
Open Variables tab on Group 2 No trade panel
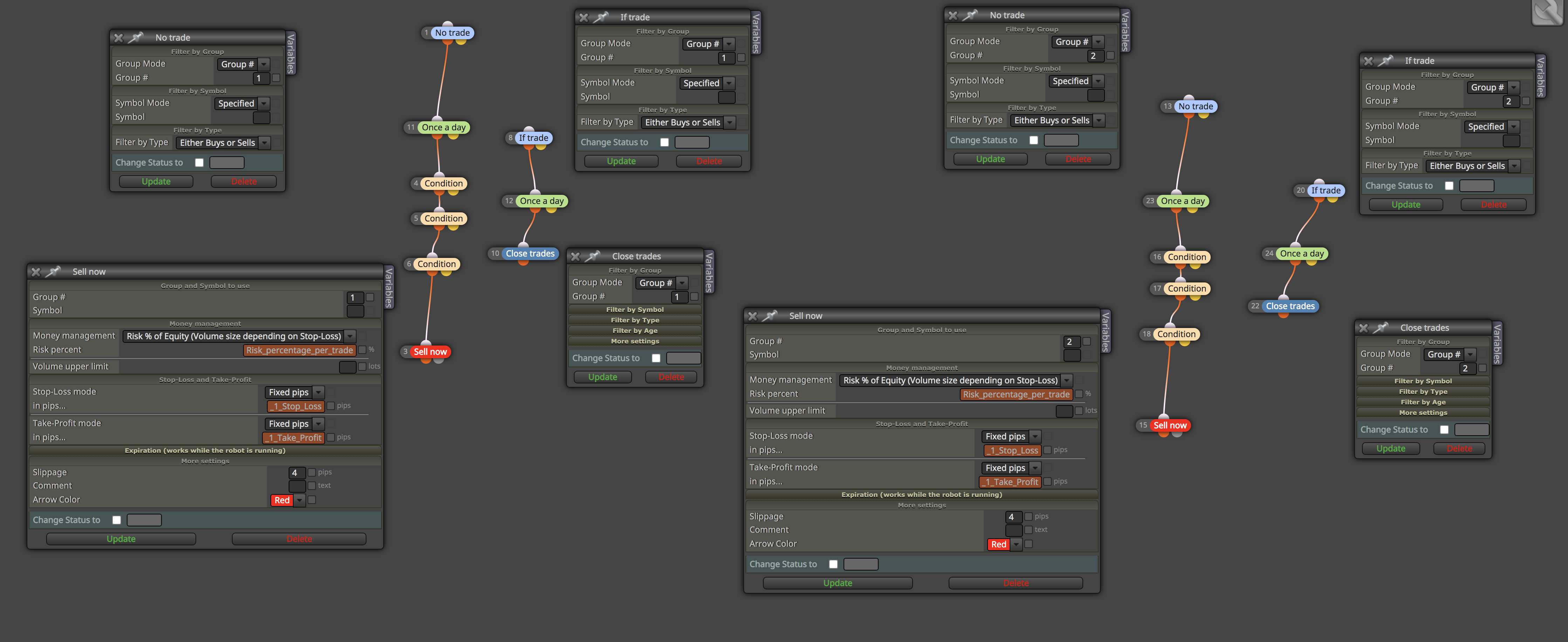(x=1126, y=31)
